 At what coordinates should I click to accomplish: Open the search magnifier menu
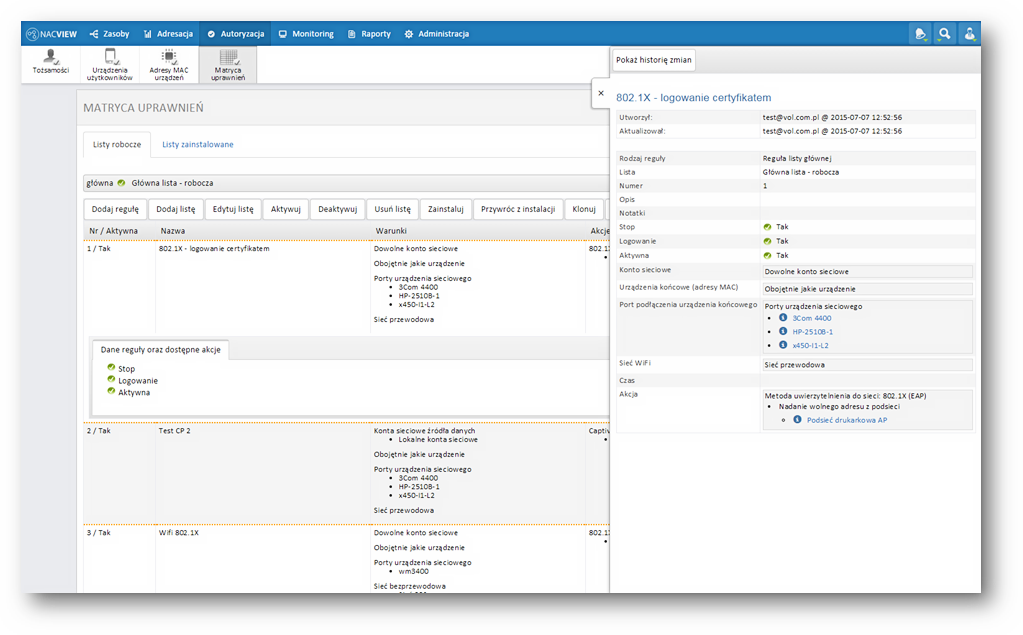coord(945,34)
